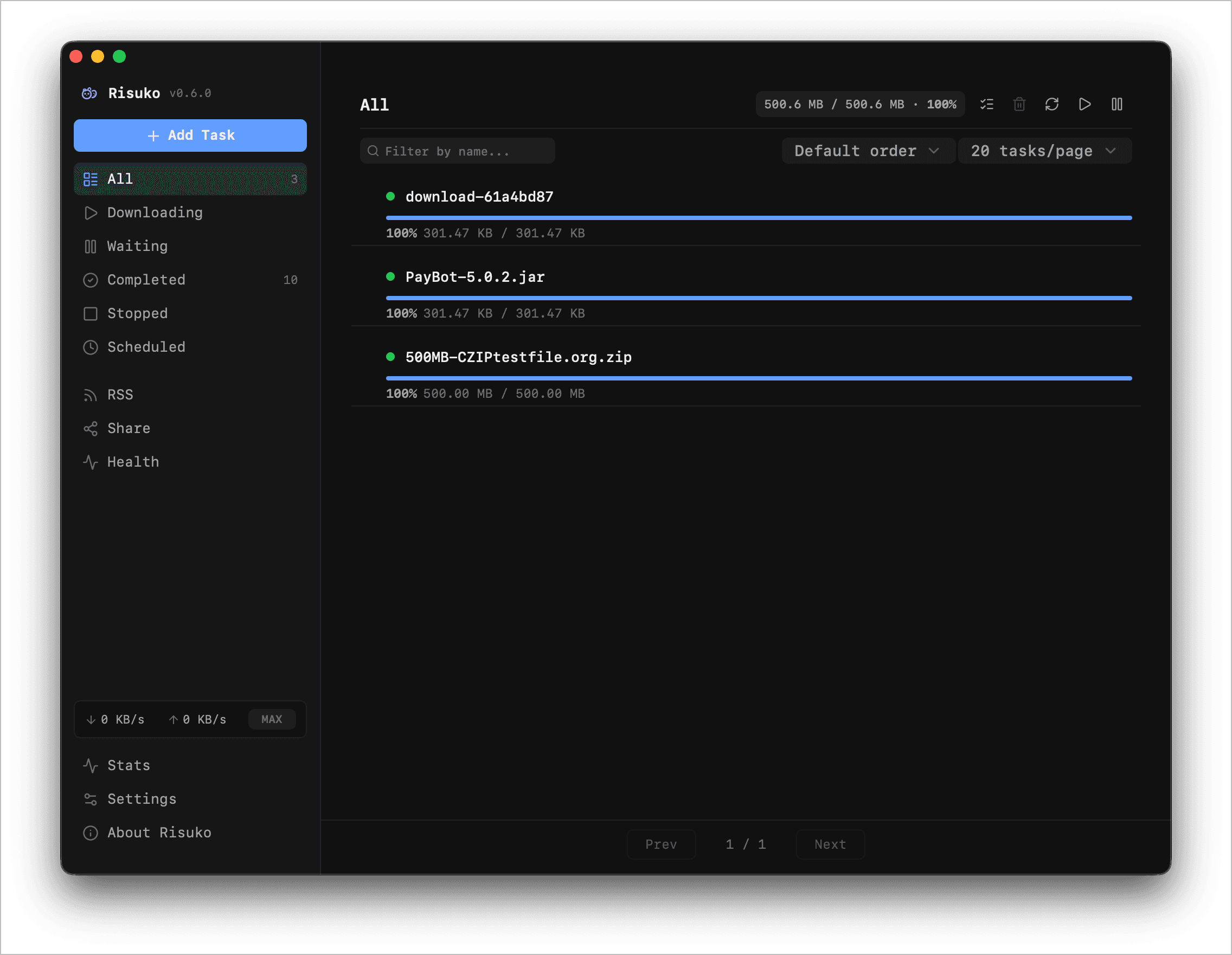
Task: Open the Downloading sidebar item
Action: [190, 213]
